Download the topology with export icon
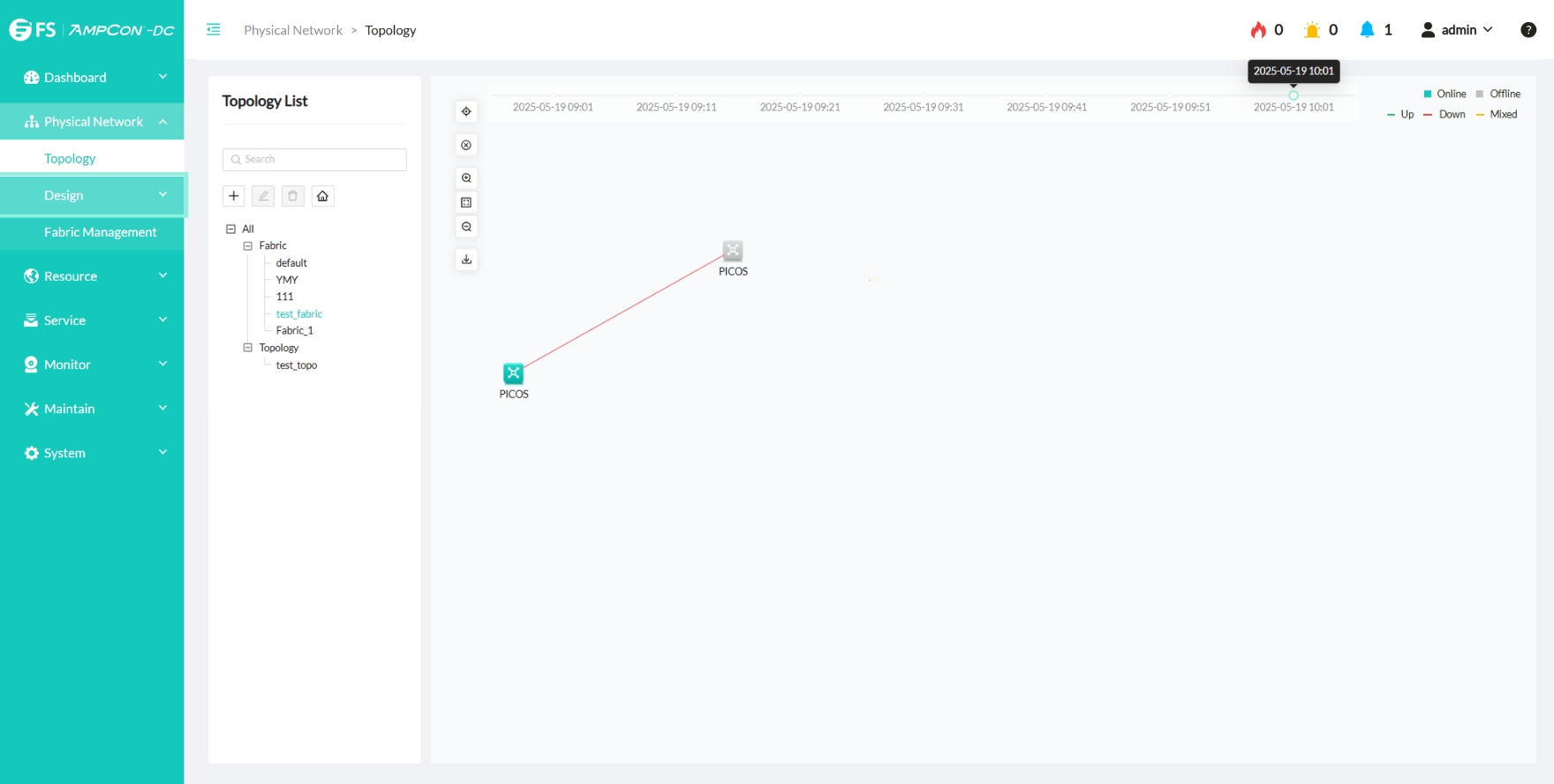The height and width of the screenshot is (784, 1554). tap(466, 260)
